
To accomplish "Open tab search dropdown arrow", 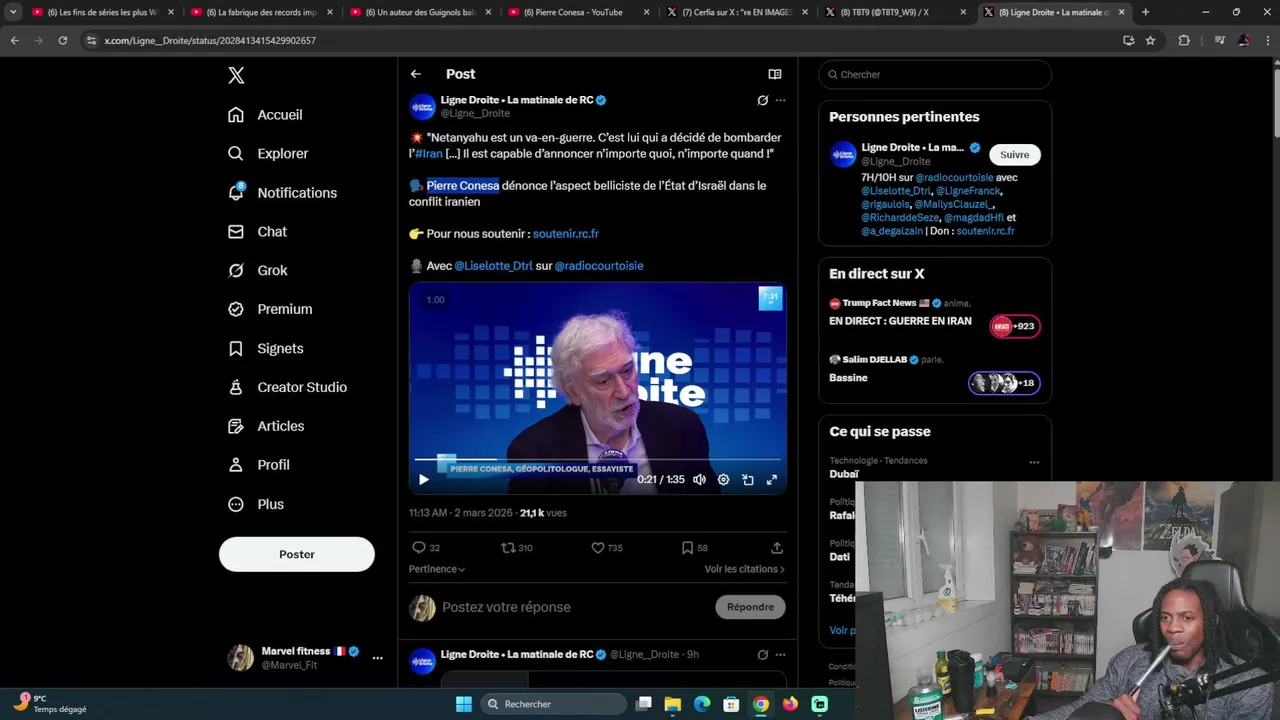I will (x=13, y=13).
